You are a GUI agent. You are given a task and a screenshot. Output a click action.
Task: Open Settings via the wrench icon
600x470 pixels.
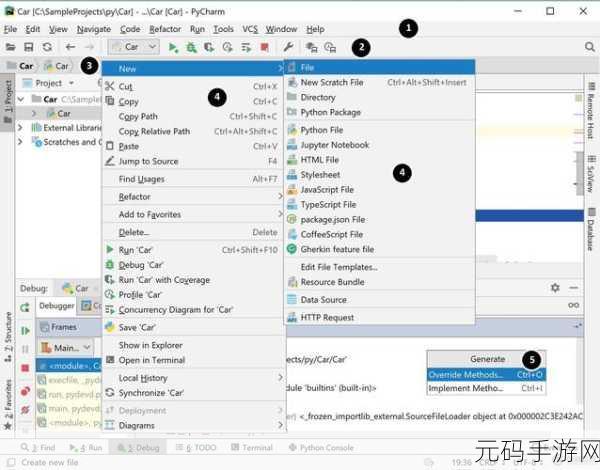288,47
